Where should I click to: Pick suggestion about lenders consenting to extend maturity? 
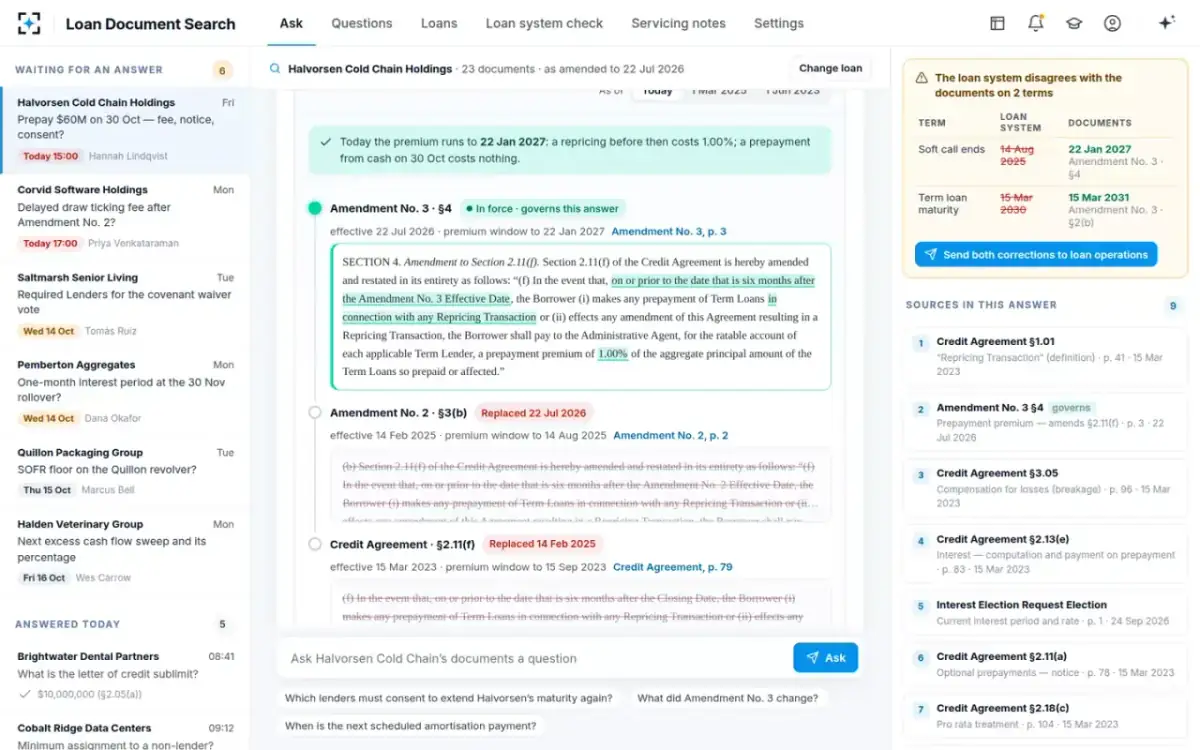(x=449, y=698)
